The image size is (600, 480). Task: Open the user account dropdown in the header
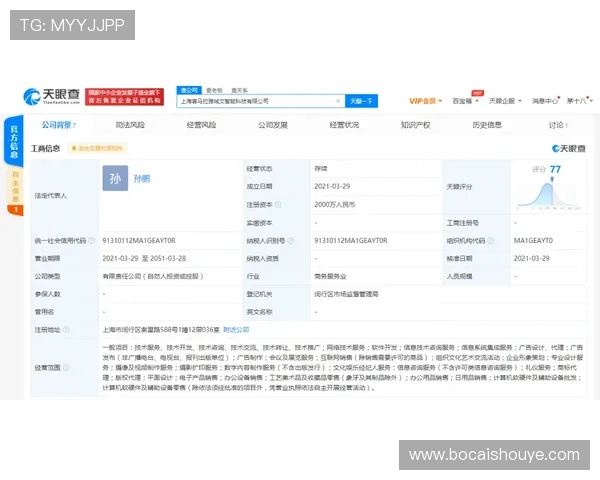pyautogui.click(x=580, y=101)
